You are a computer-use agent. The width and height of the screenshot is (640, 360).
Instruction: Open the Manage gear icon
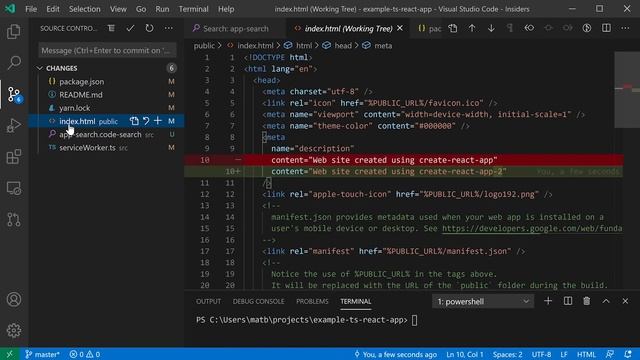pyautogui.click(x=13, y=330)
